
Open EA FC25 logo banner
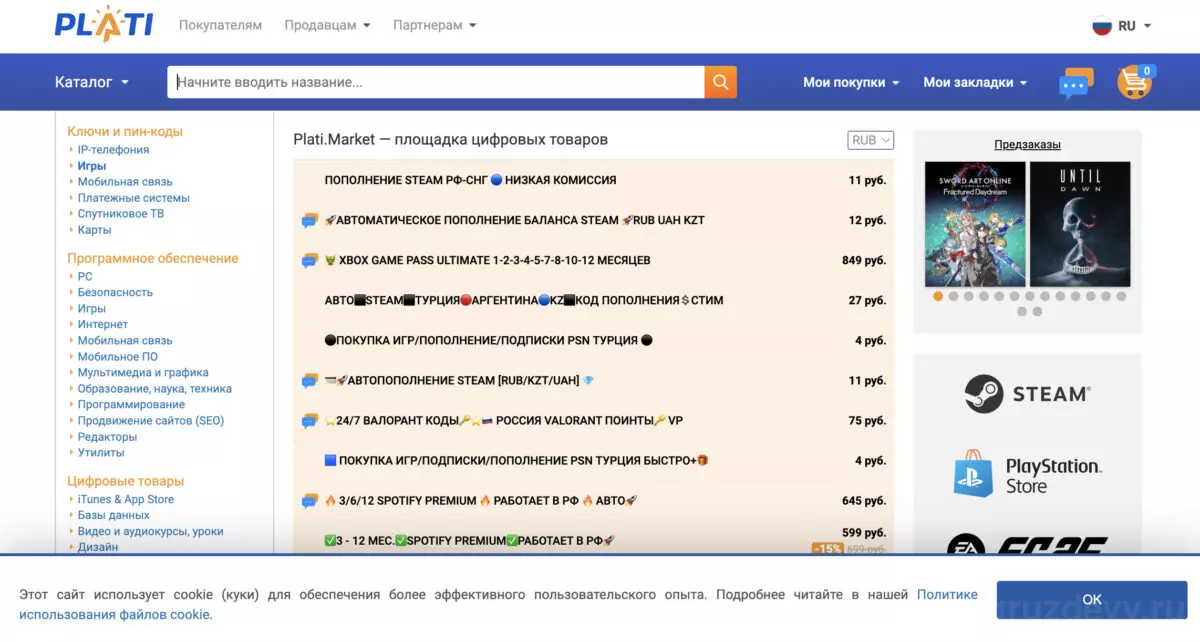point(1027,546)
